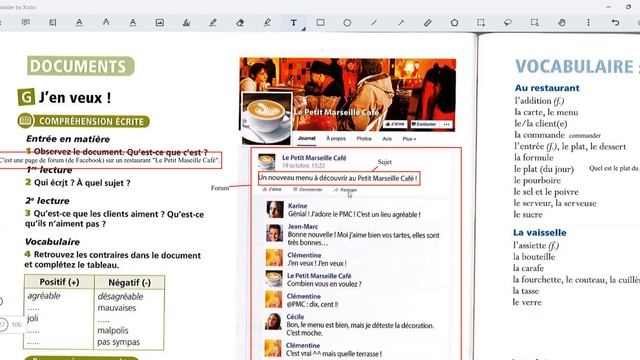Select the arrow drawing tool
Viewport: 640px width, 360px height.
click(401, 22)
